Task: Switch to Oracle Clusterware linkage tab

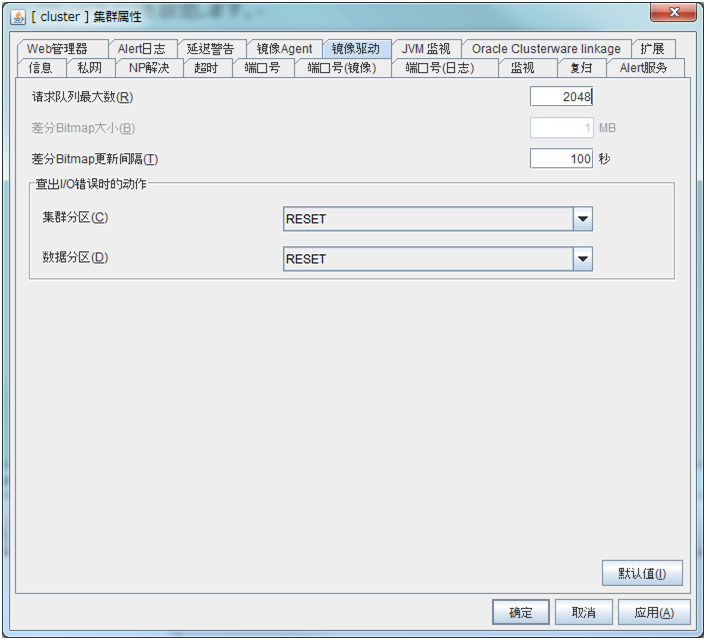Action: [546, 49]
